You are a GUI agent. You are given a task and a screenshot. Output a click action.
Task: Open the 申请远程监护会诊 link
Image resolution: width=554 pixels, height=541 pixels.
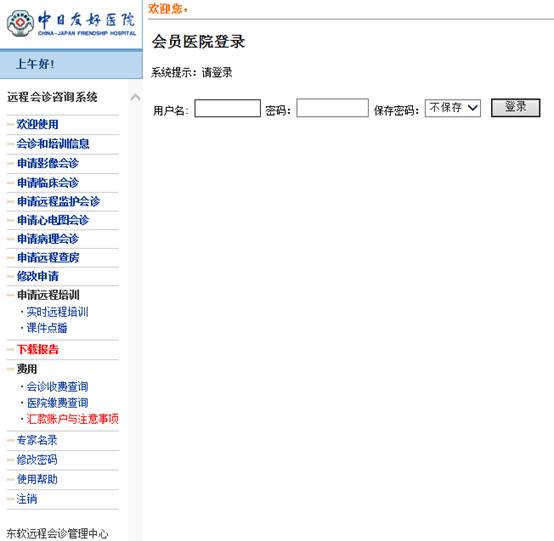click(x=58, y=201)
